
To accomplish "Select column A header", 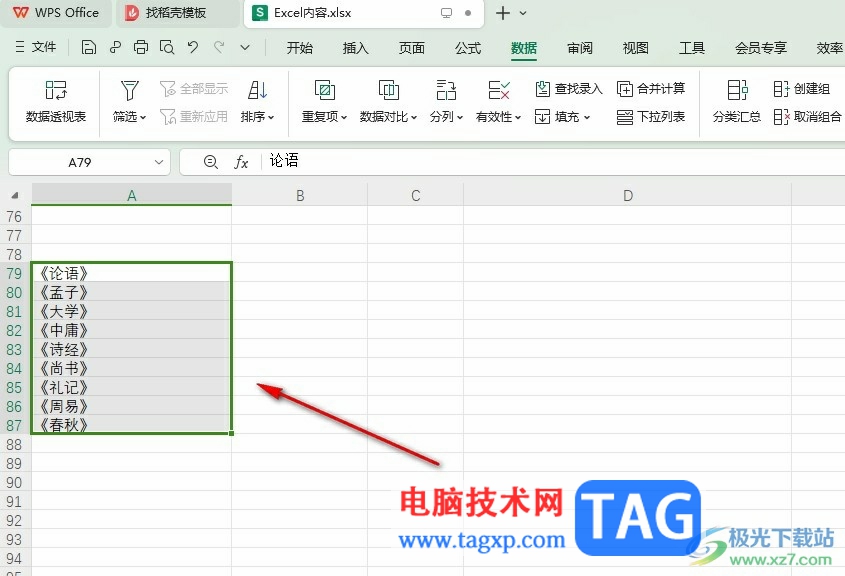I will point(131,195).
